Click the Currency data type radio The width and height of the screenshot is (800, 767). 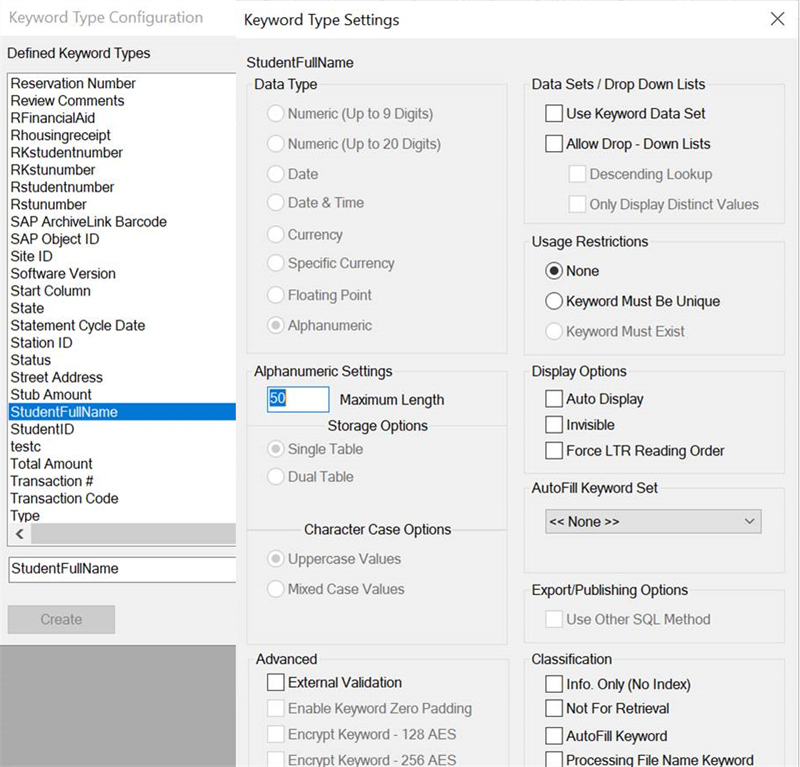pos(276,235)
